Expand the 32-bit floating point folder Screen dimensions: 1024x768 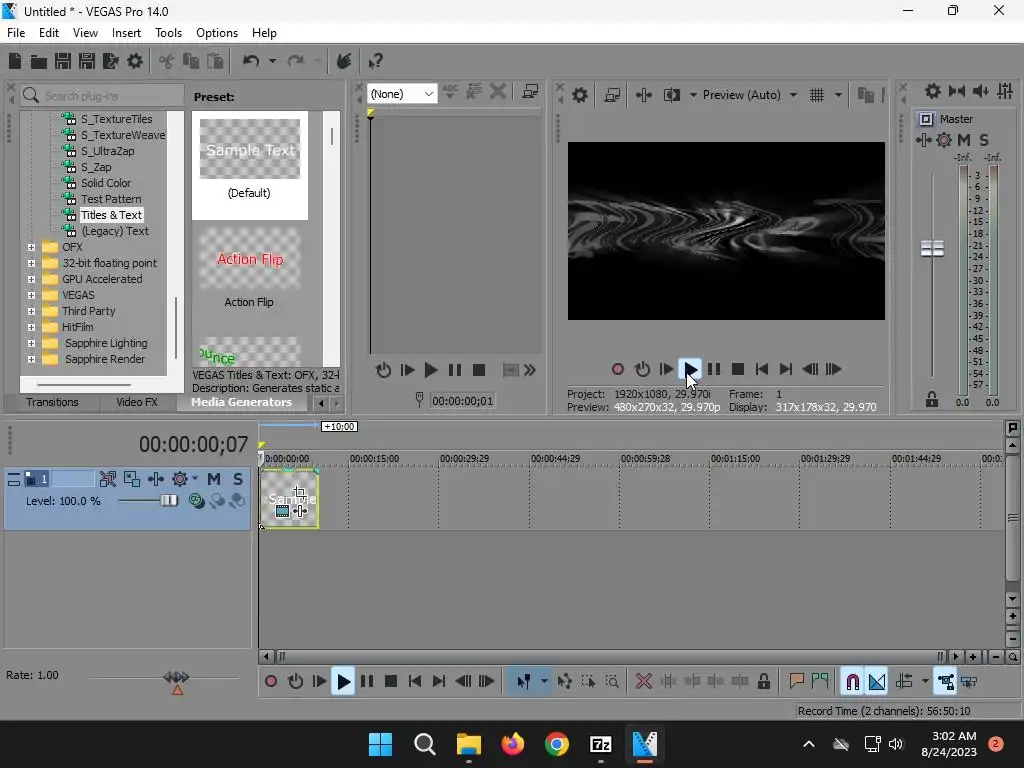click(31, 263)
